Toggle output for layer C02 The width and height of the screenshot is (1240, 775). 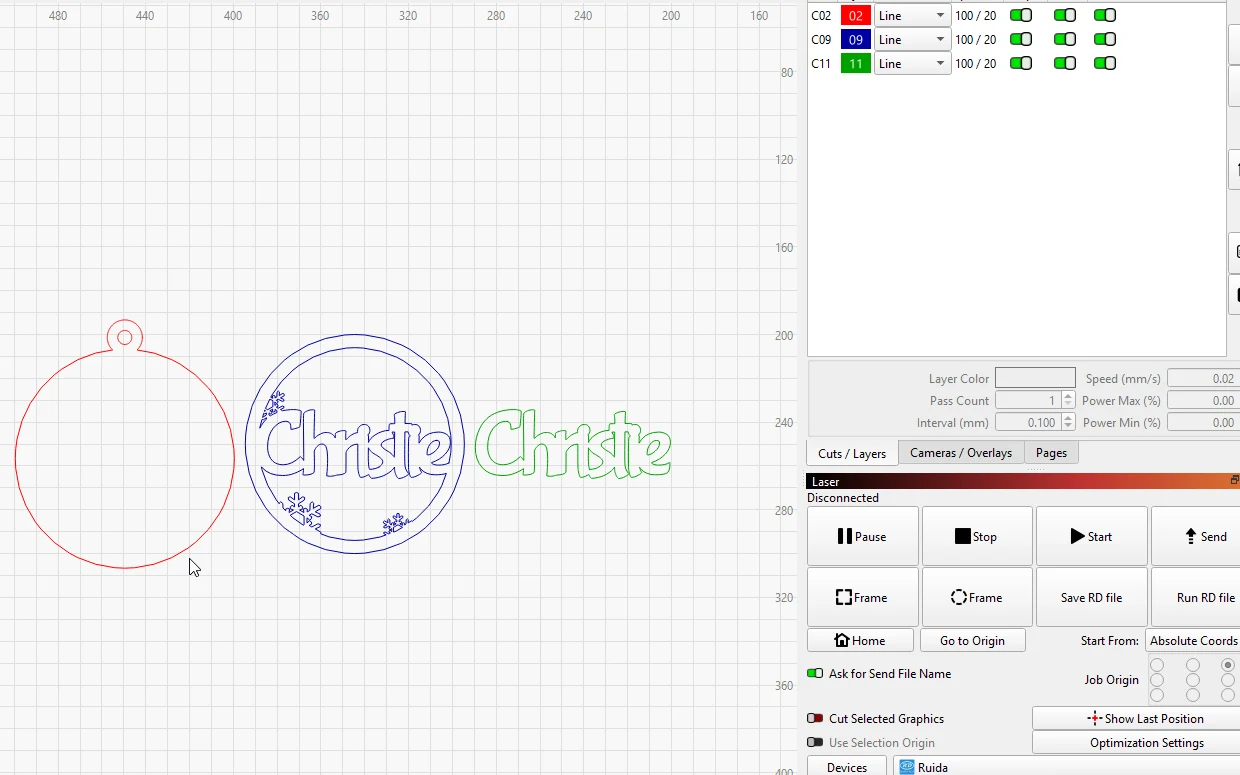pyautogui.click(x=1021, y=15)
